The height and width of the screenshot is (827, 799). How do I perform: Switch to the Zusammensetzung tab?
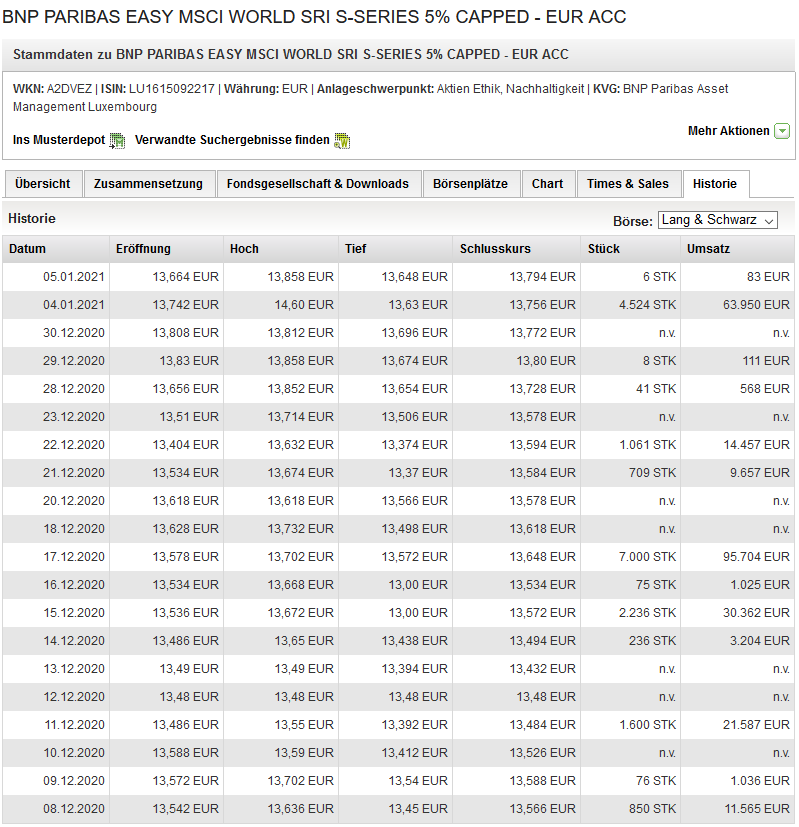click(x=149, y=184)
